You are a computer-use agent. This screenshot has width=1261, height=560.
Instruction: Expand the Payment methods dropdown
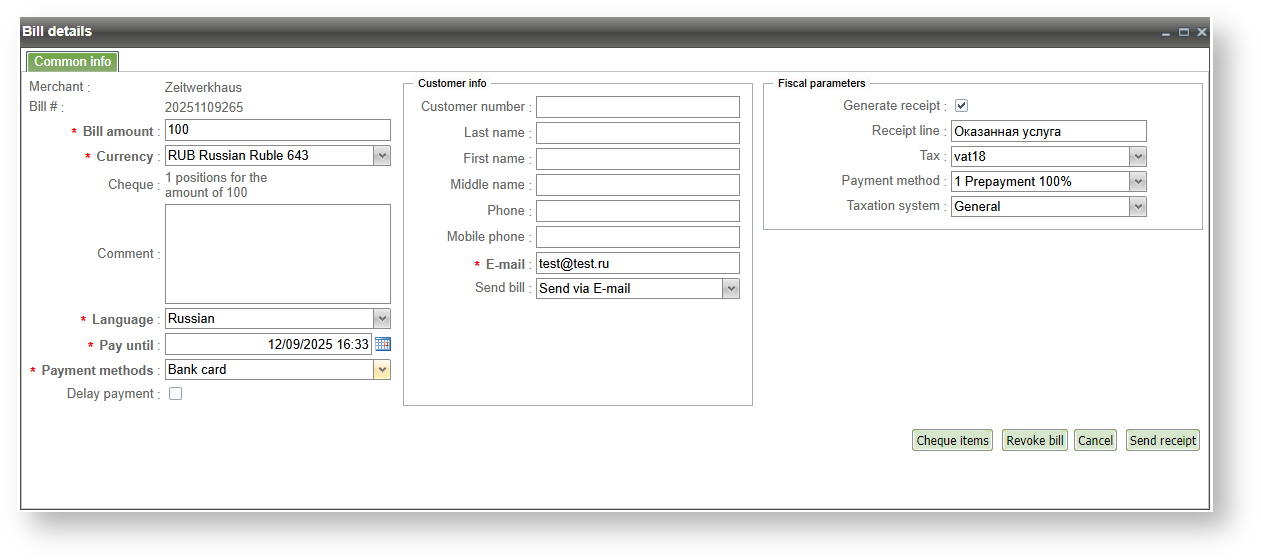point(381,370)
